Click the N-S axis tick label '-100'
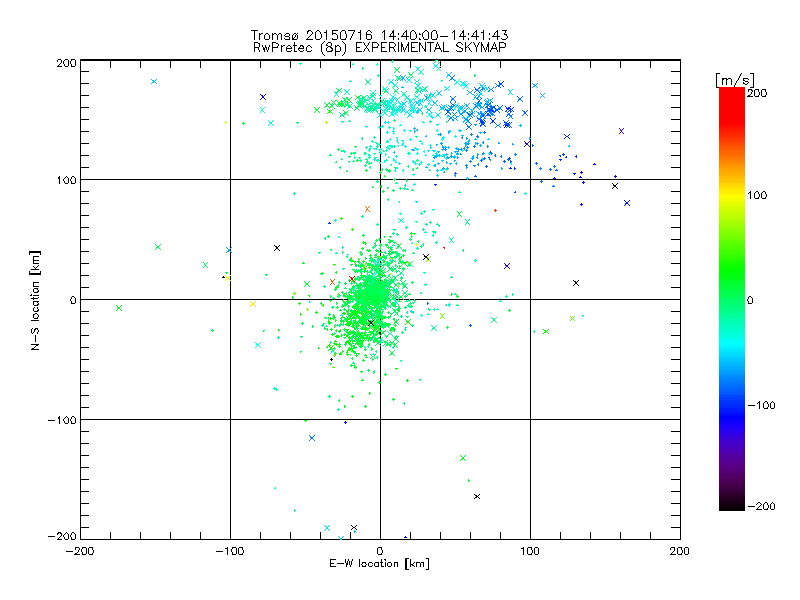Image resolution: width=800 pixels, height=600 pixels. click(62, 420)
